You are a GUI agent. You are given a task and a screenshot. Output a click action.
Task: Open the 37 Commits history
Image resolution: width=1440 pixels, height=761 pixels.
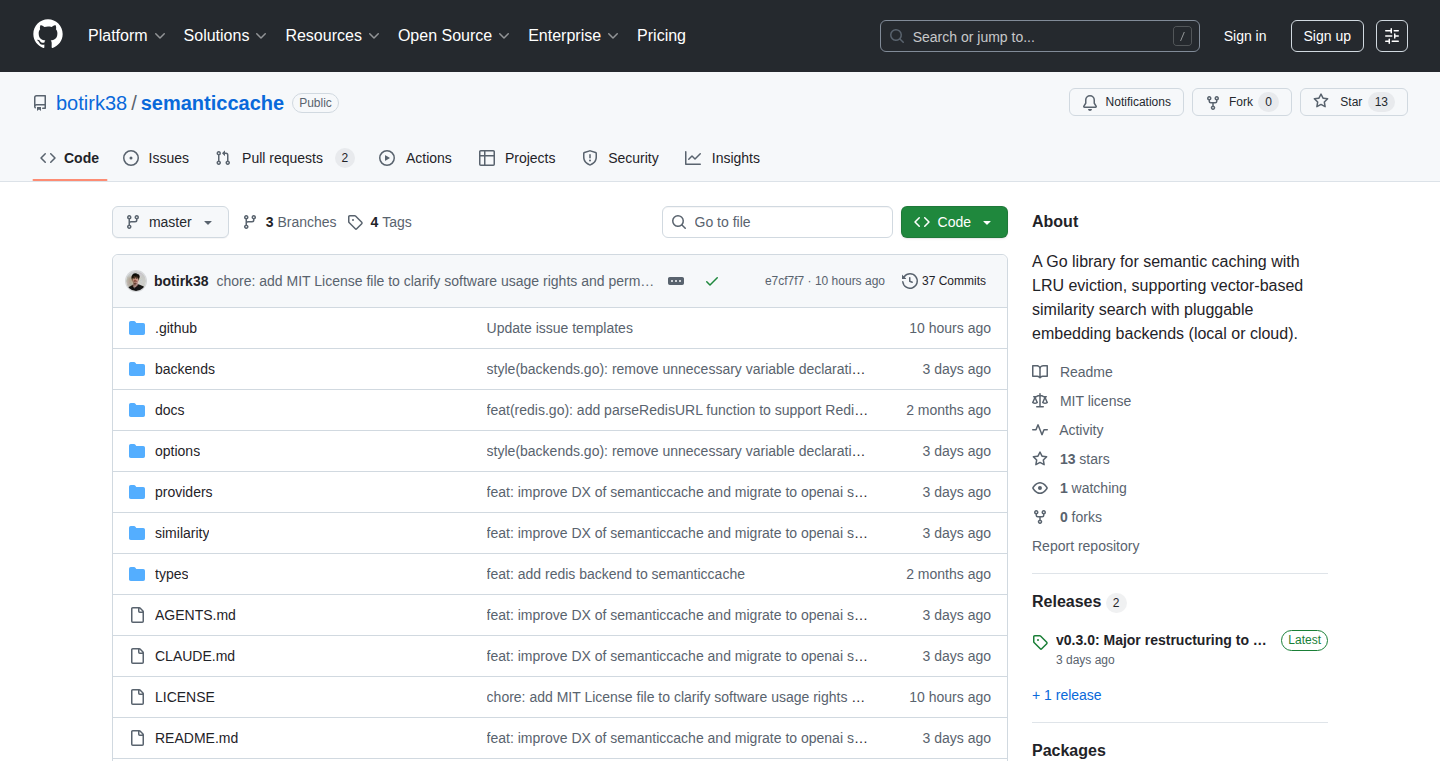click(x=944, y=281)
